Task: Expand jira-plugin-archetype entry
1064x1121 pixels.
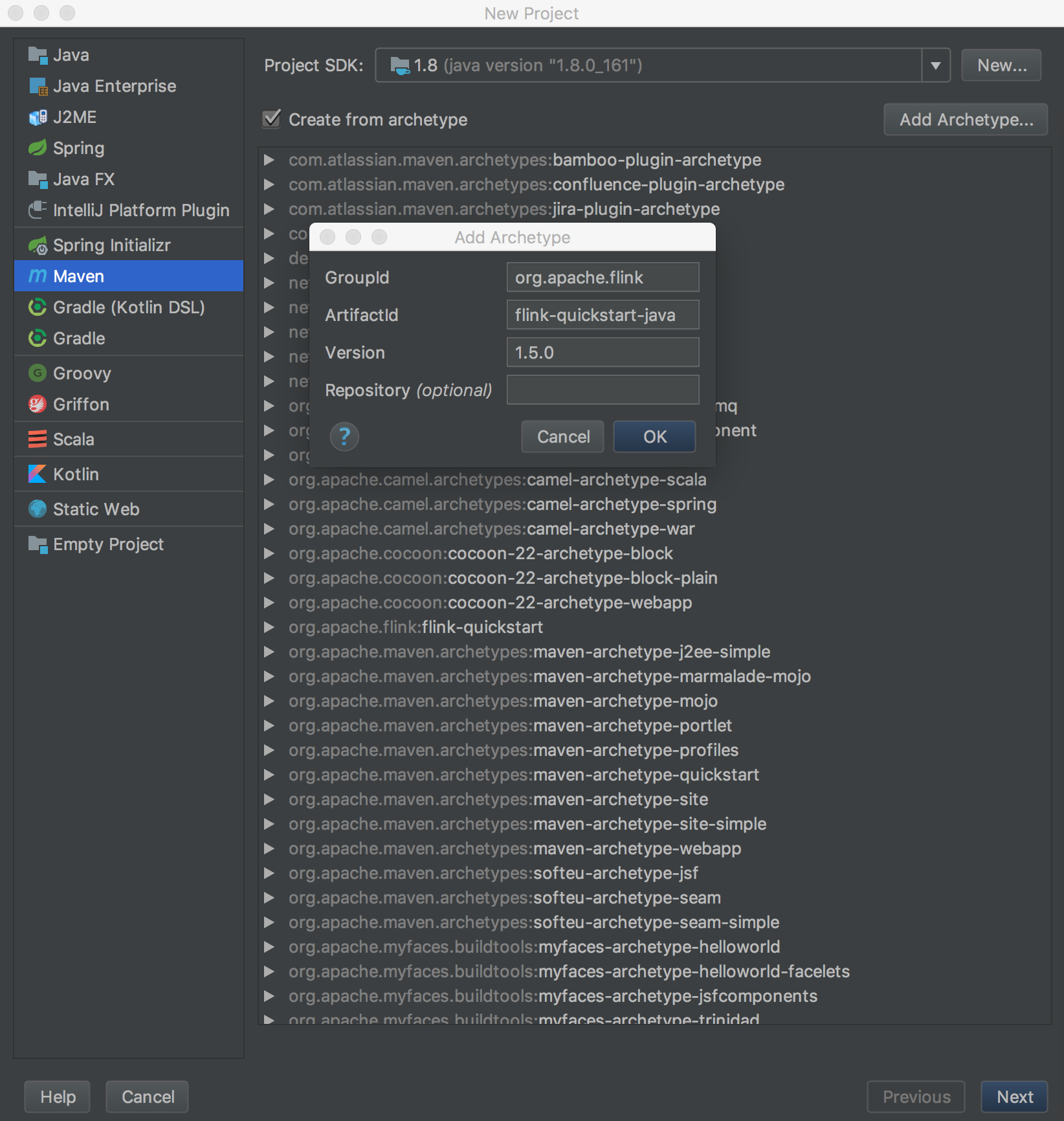Action: [269, 209]
